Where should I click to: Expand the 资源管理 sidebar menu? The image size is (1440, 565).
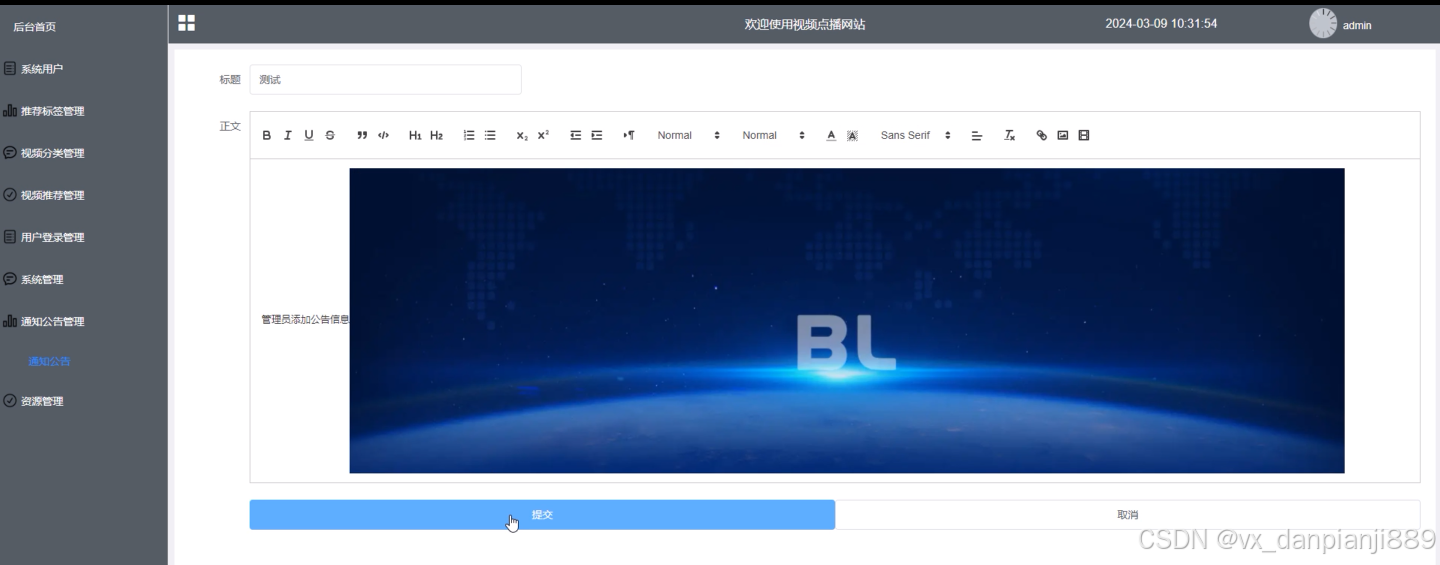tap(84, 401)
